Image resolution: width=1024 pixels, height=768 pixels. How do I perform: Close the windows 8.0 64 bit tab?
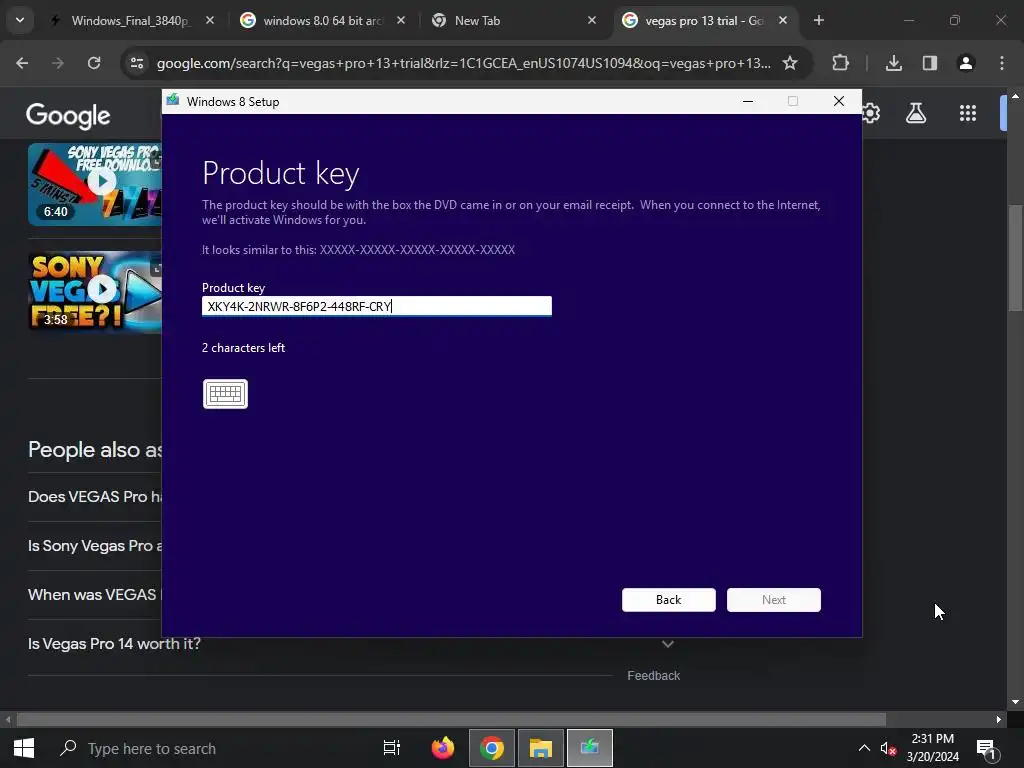point(401,21)
